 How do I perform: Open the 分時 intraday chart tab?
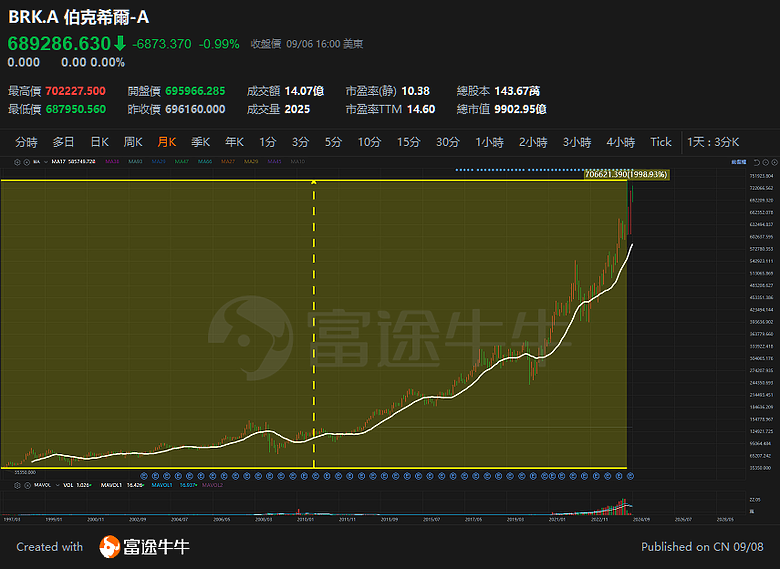coord(26,142)
